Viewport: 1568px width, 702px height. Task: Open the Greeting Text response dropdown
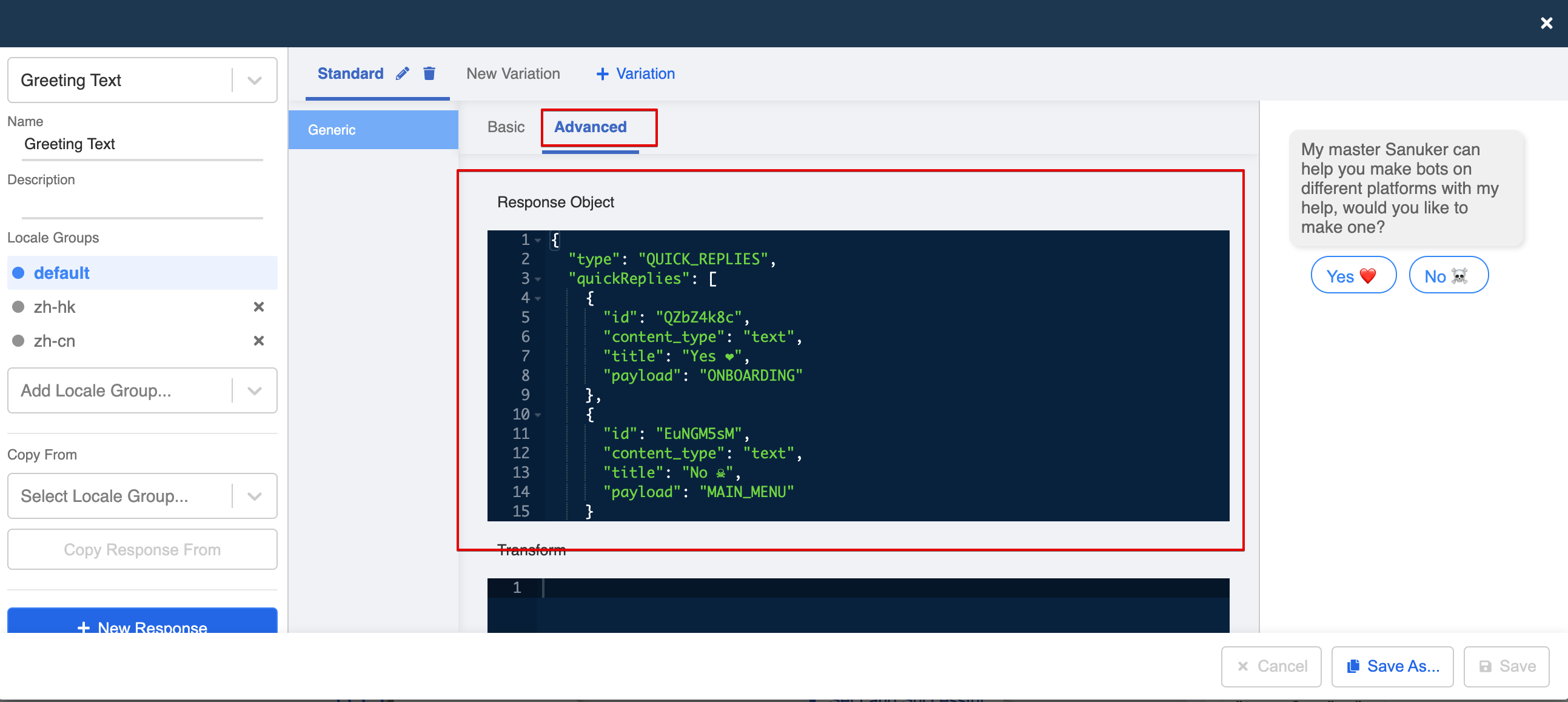(x=142, y=80)
